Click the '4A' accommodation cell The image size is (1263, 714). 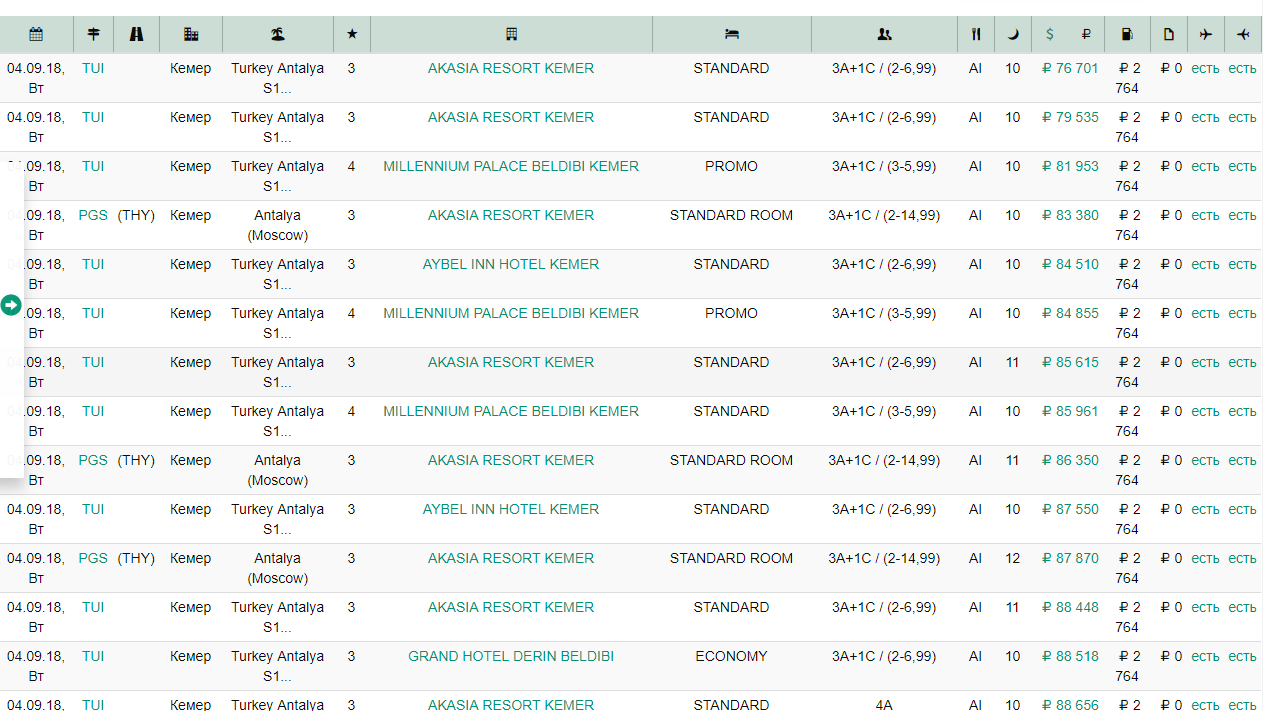(884, 704)
